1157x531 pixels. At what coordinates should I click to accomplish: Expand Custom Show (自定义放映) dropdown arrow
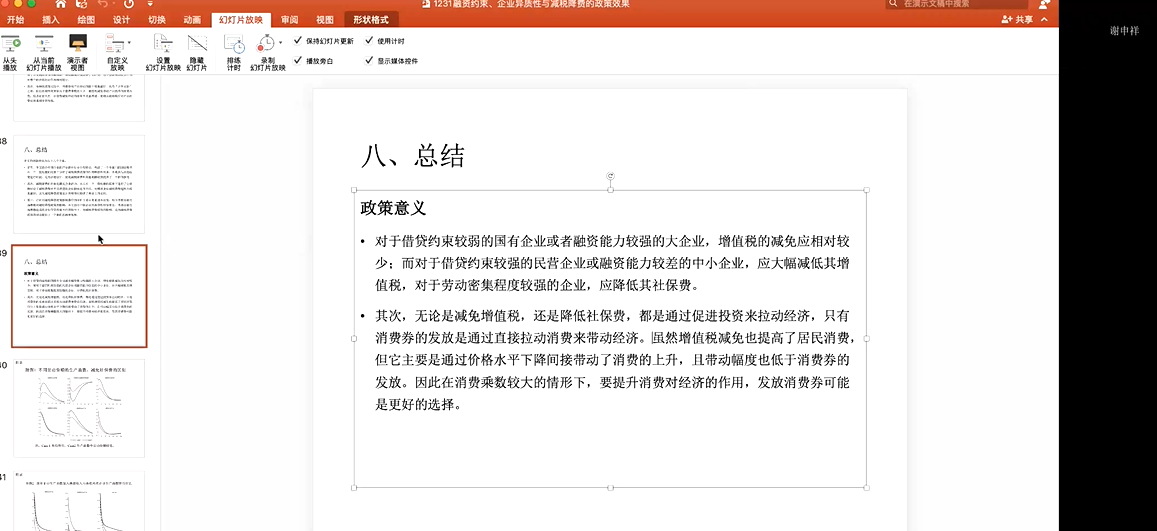(x=129, y=43)
